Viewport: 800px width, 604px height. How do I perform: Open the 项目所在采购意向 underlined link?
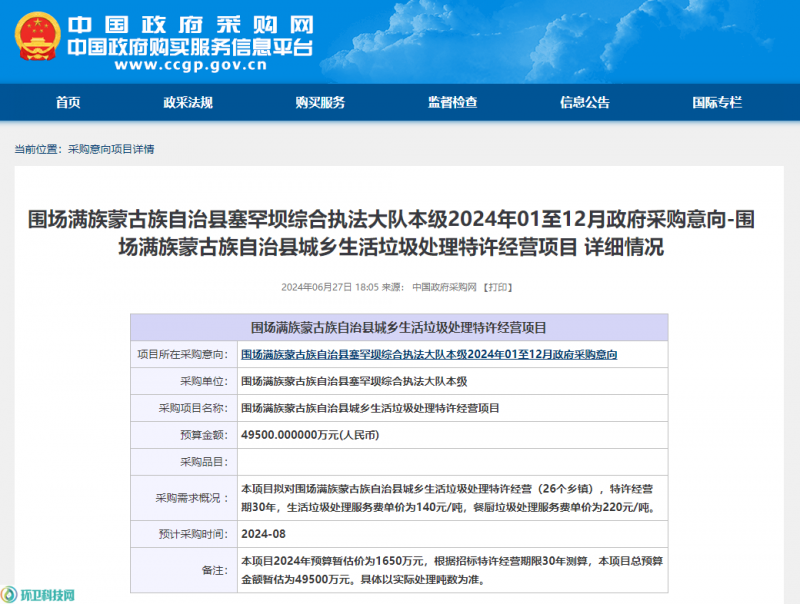(429, 355)
